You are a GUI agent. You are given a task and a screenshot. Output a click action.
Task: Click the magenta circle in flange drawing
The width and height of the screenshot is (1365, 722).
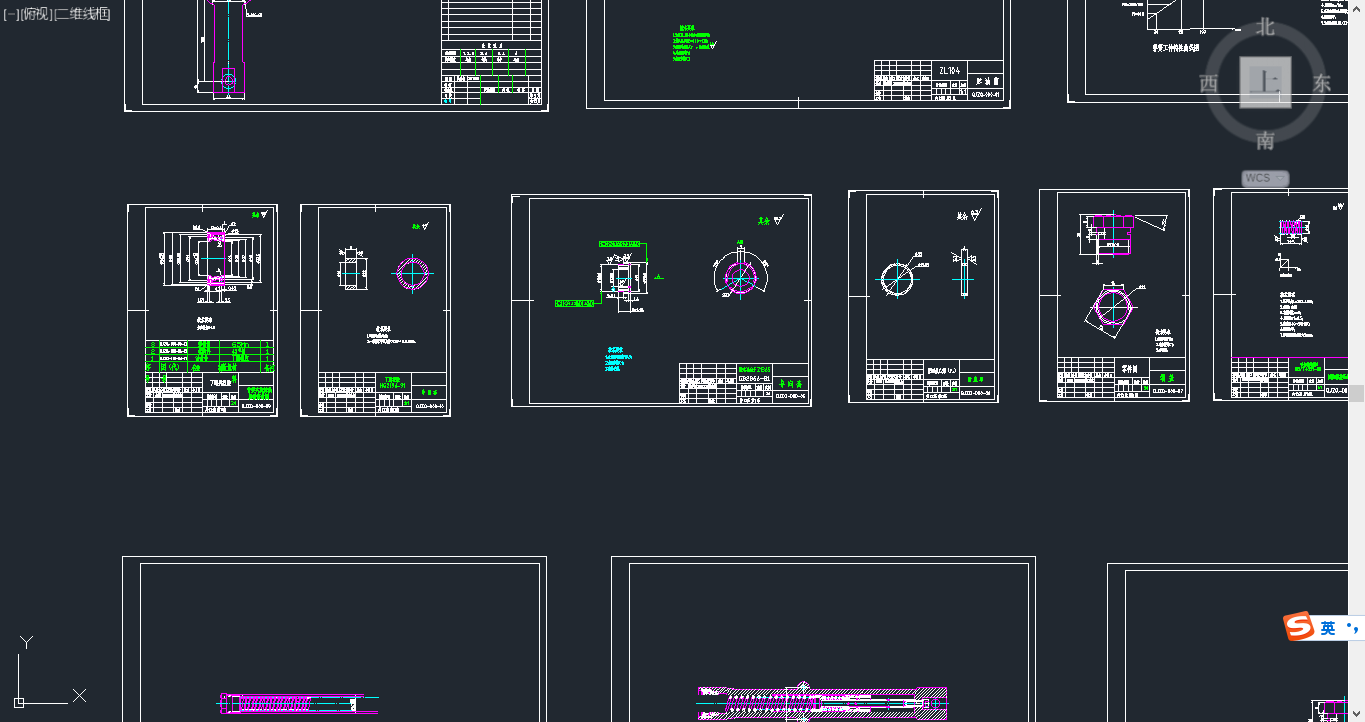(x=739, y=278)
